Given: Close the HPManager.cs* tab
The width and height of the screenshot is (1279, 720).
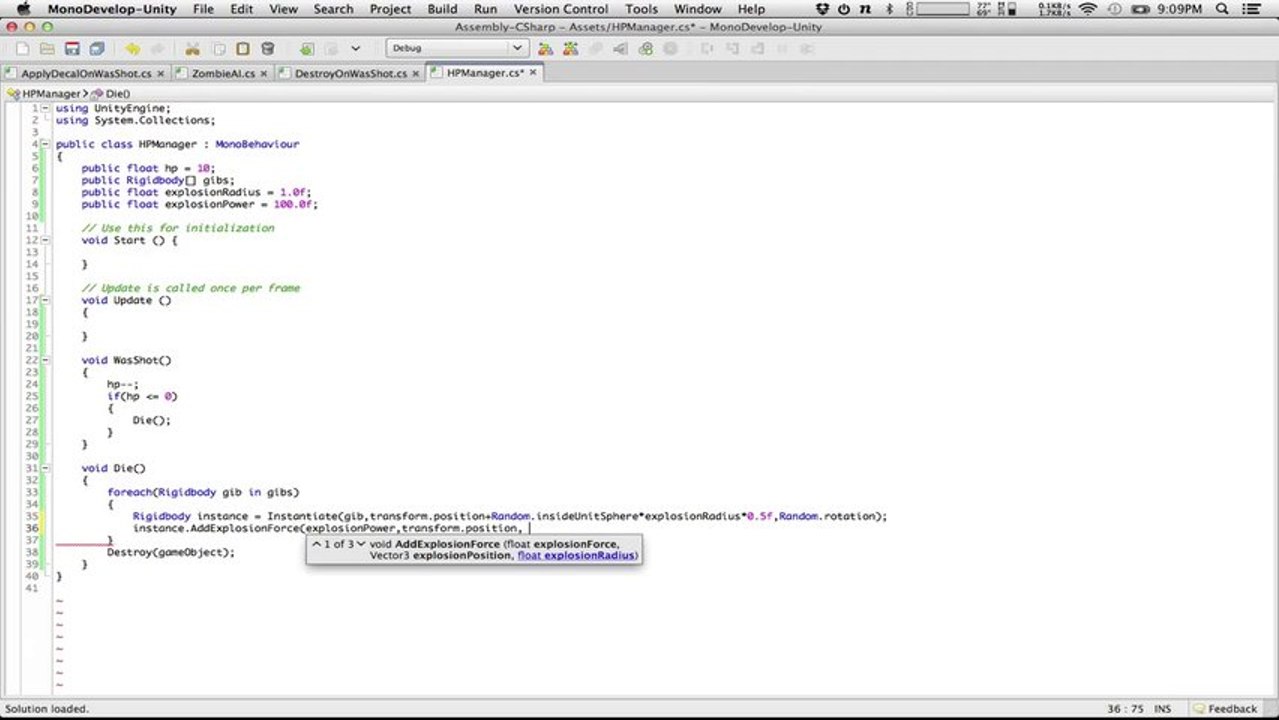Looking at the screenshot, I should 533,73.
